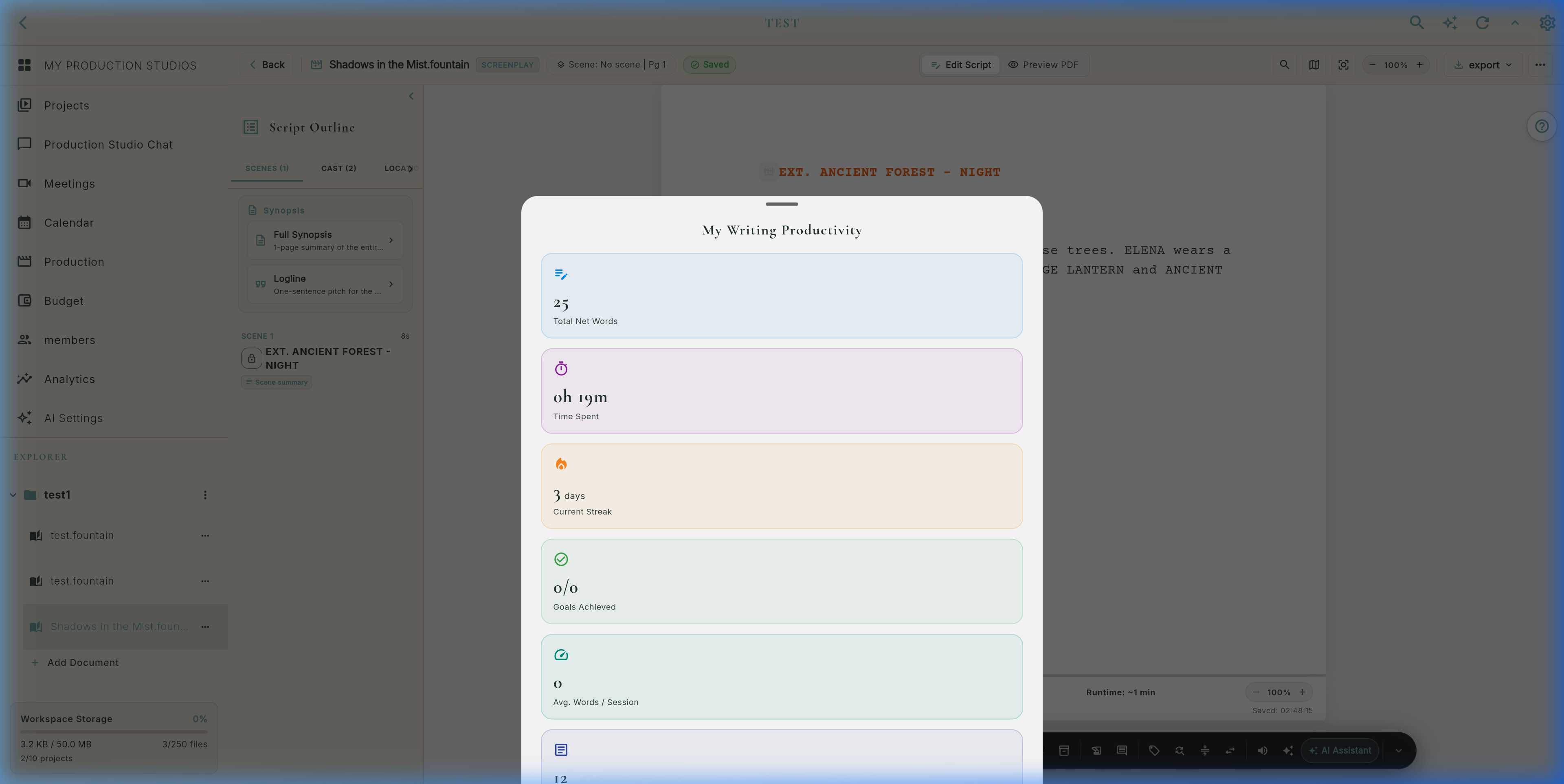This screenshot has width=1564, height=784.
Task: Collapse the test1 folder
Action: point(13,495)
